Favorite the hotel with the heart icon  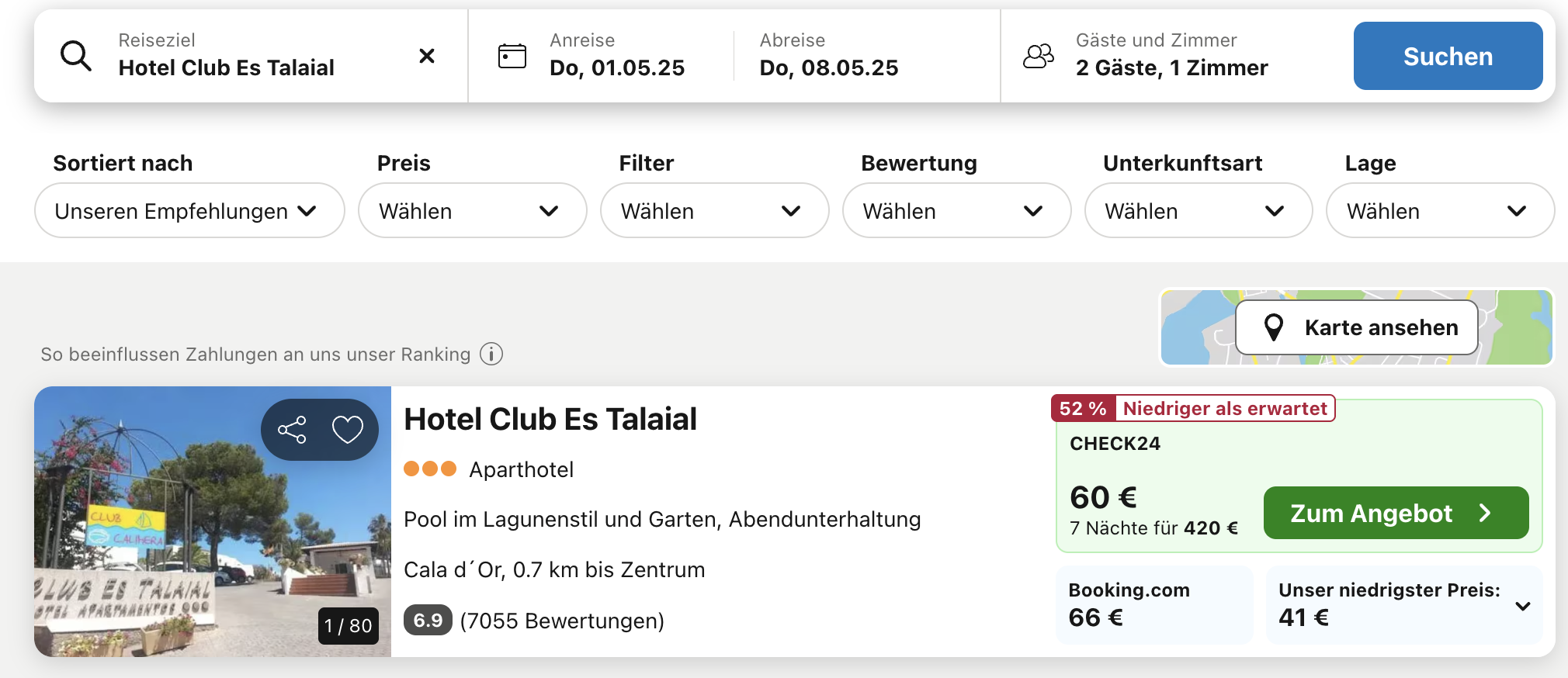(x=347, y=430)
